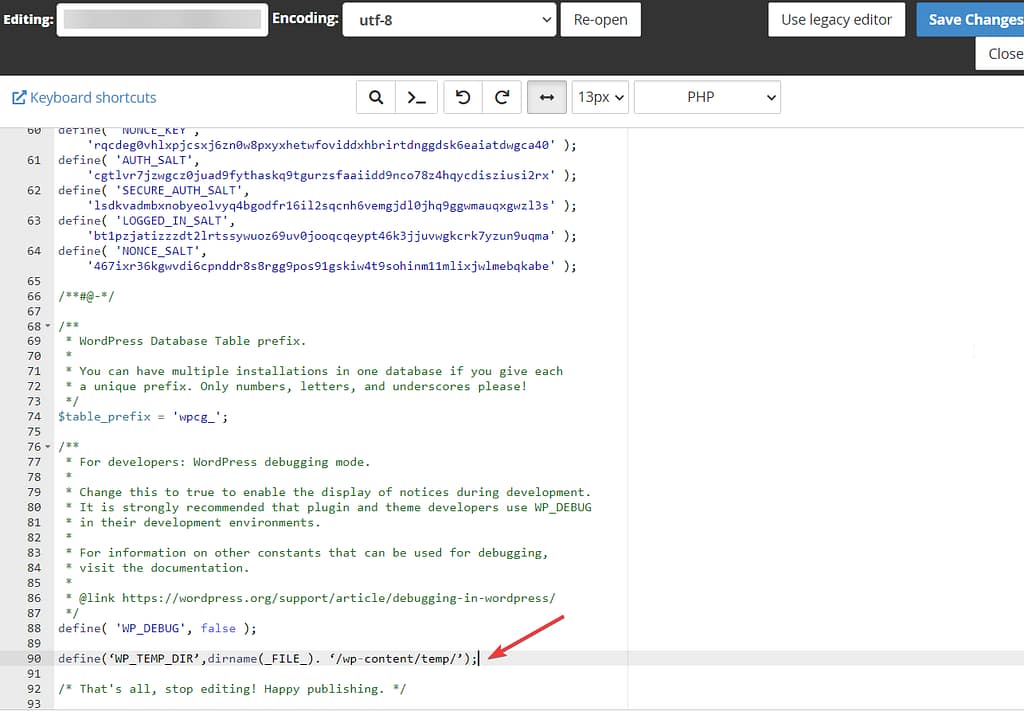Open the PHP syntax highlighting dropdown
The image size is (1024, 727).
pyautogui.click(x=707, y=97)
